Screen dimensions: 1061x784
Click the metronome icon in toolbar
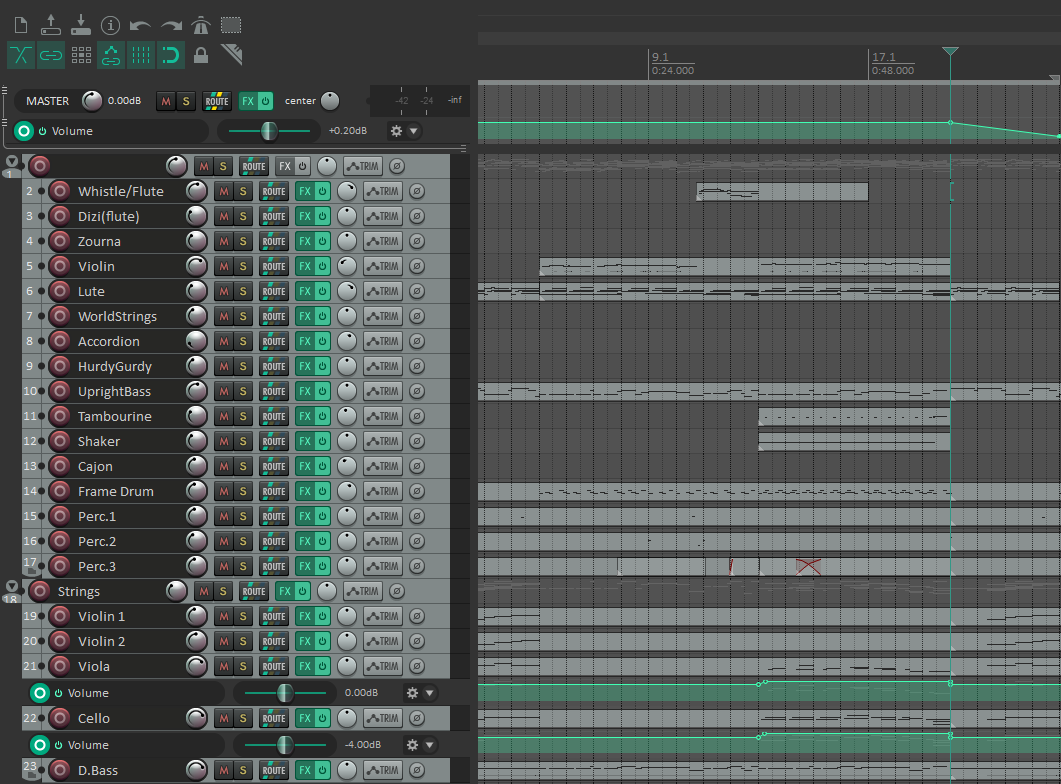pyautogui.click(x=200, y=26)
